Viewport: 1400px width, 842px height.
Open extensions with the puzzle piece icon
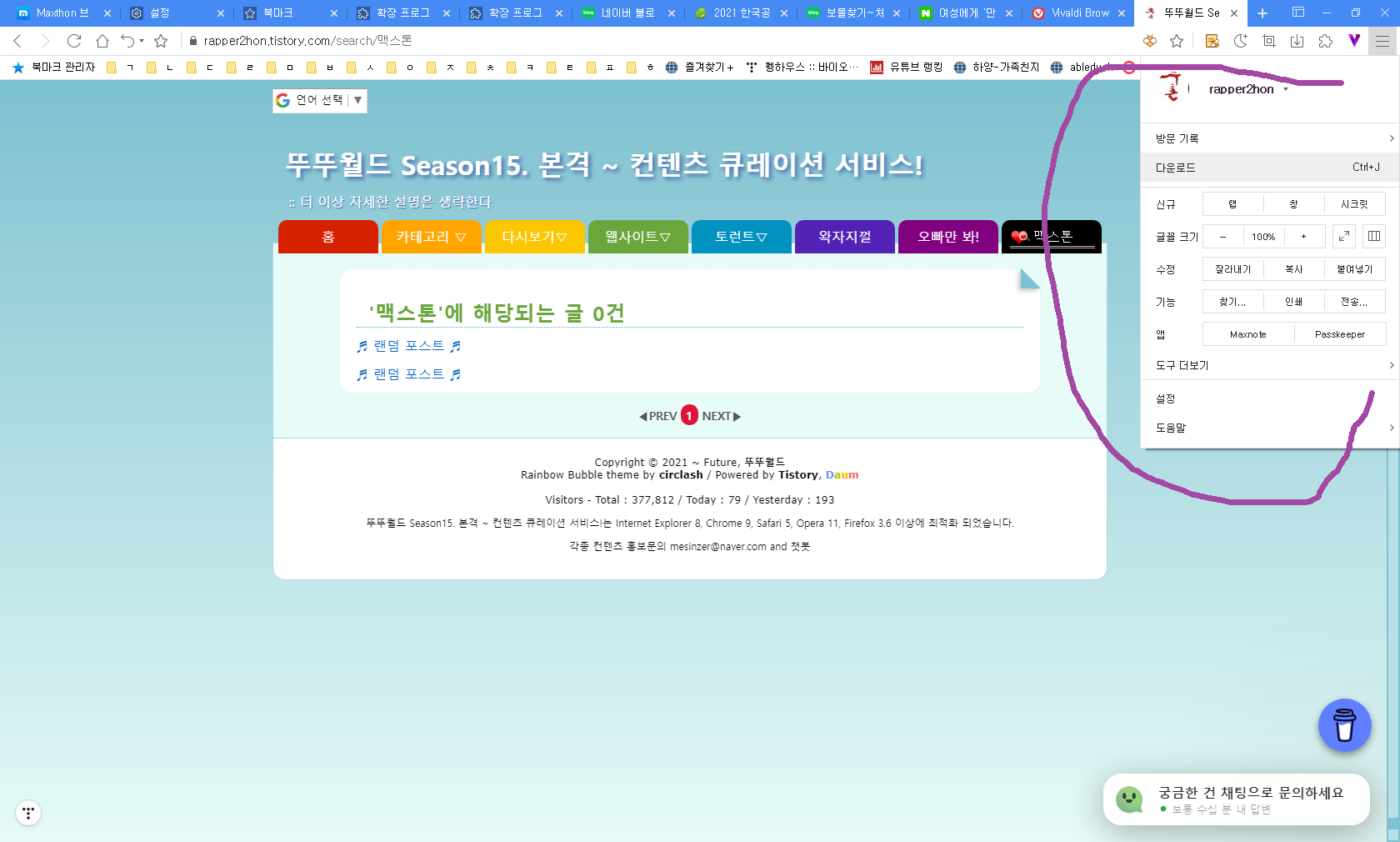point(1326,41)
